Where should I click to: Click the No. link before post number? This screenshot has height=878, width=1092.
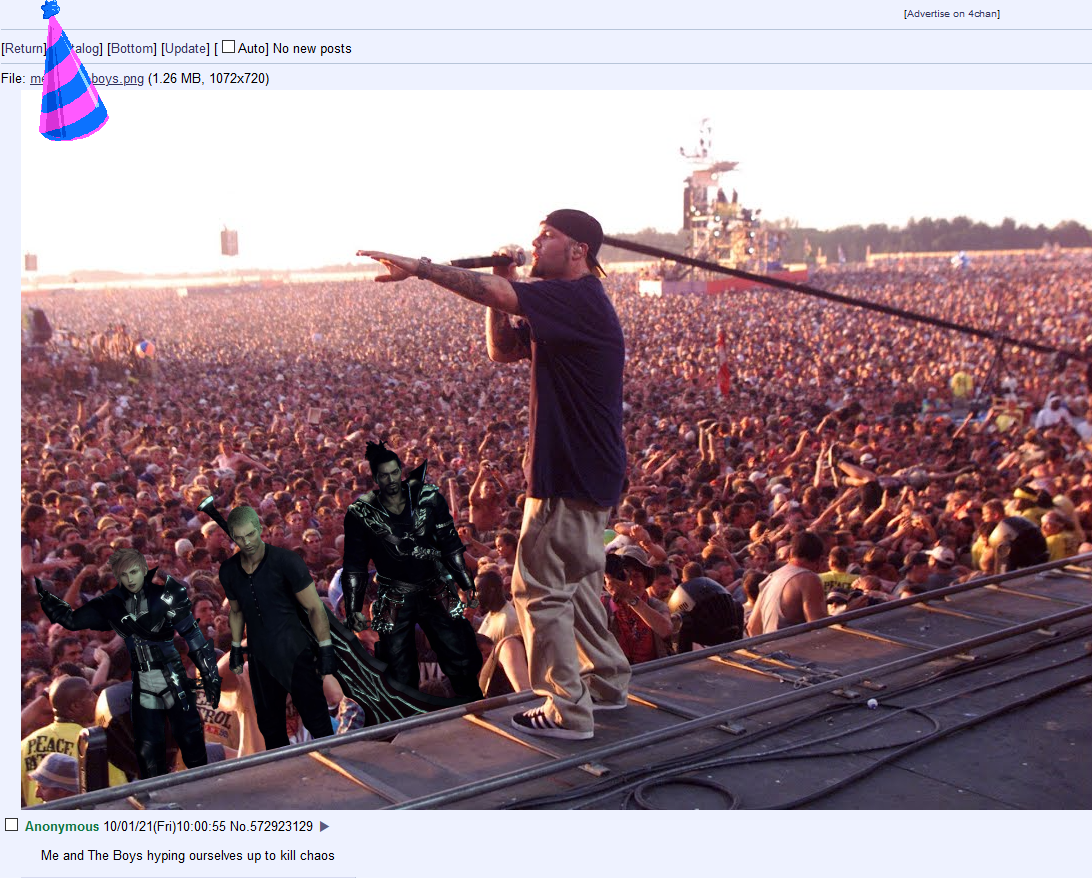click(239, 826)
